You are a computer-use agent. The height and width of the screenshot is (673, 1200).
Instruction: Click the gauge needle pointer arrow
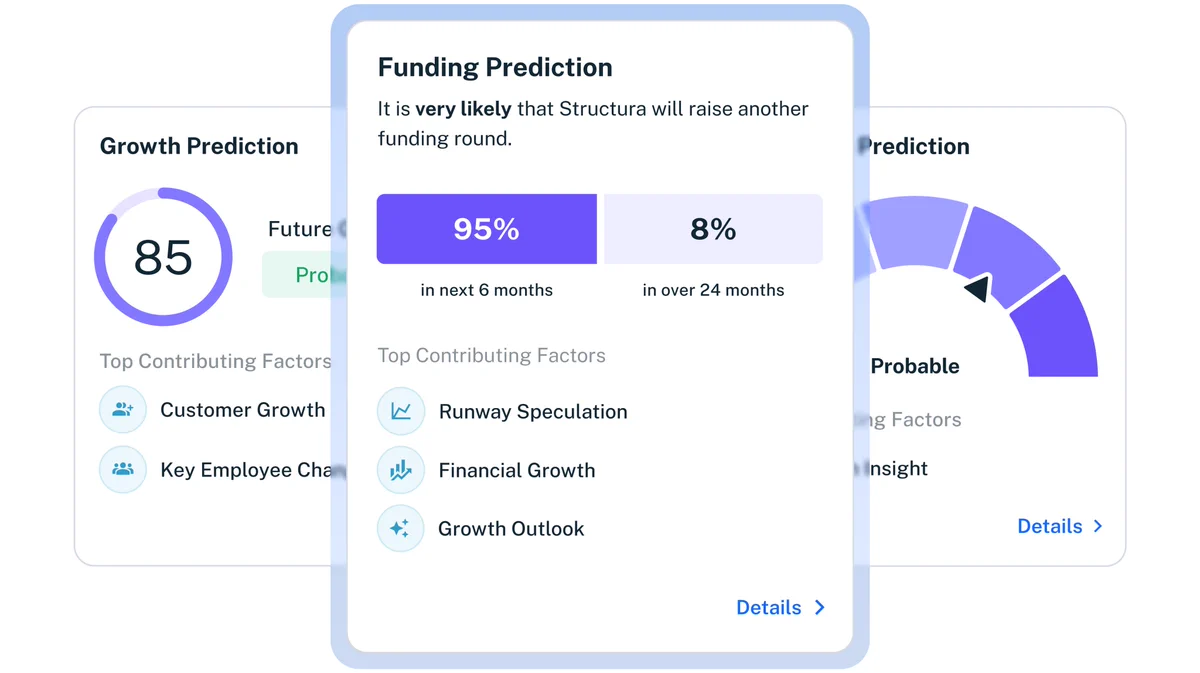[978, 289]
